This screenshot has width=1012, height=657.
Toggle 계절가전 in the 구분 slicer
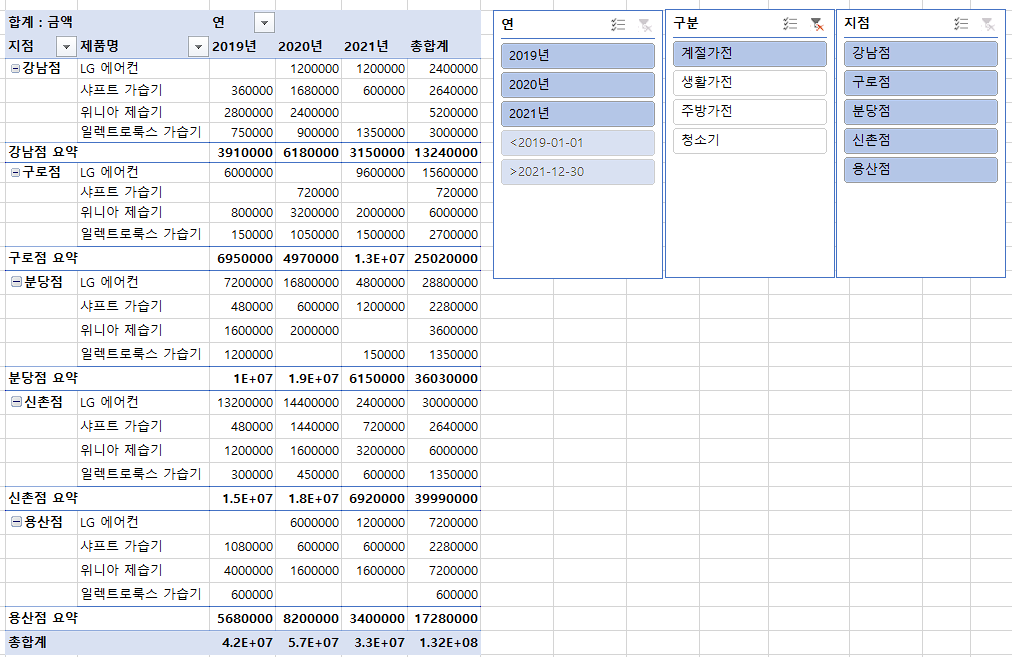[749, 54]
